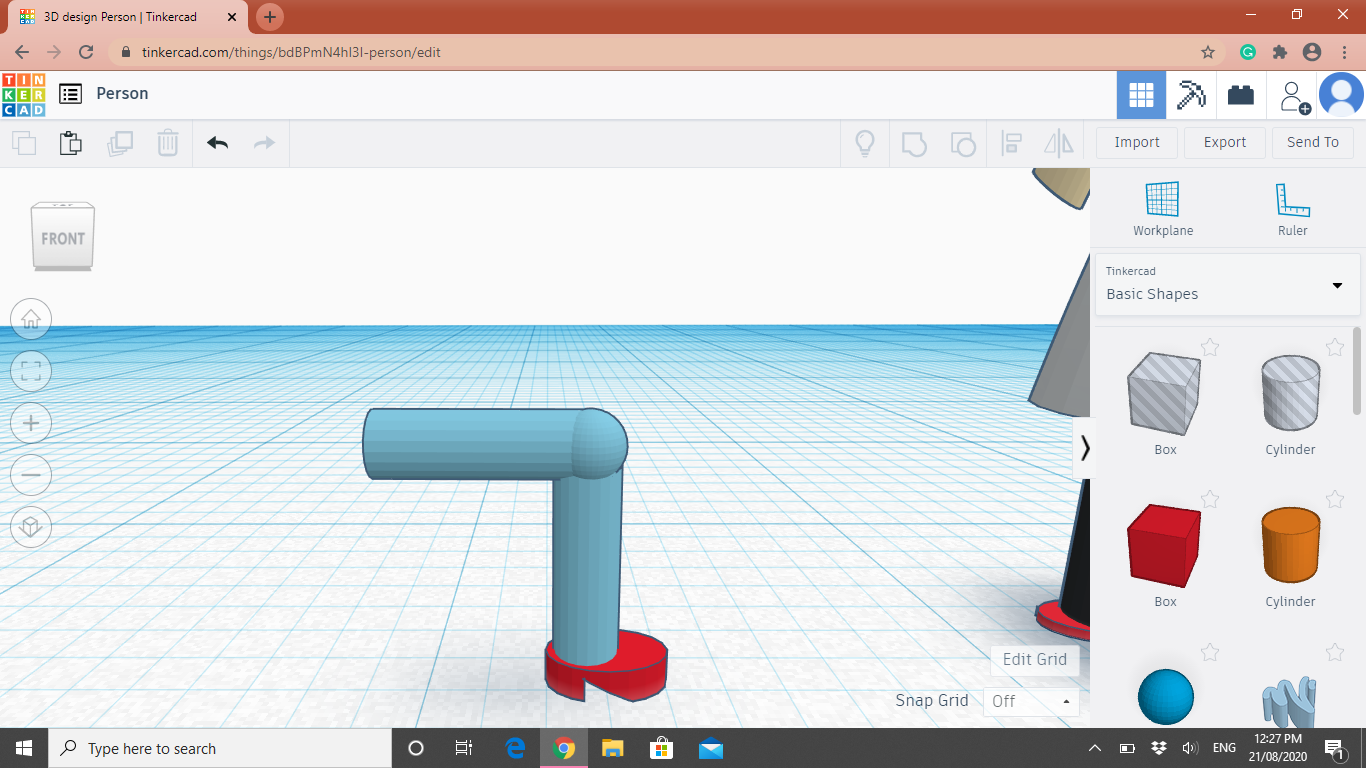Click the Export button
Image resolution: width=1366 pixels, height=768 pixels.
pos(1225,142)
